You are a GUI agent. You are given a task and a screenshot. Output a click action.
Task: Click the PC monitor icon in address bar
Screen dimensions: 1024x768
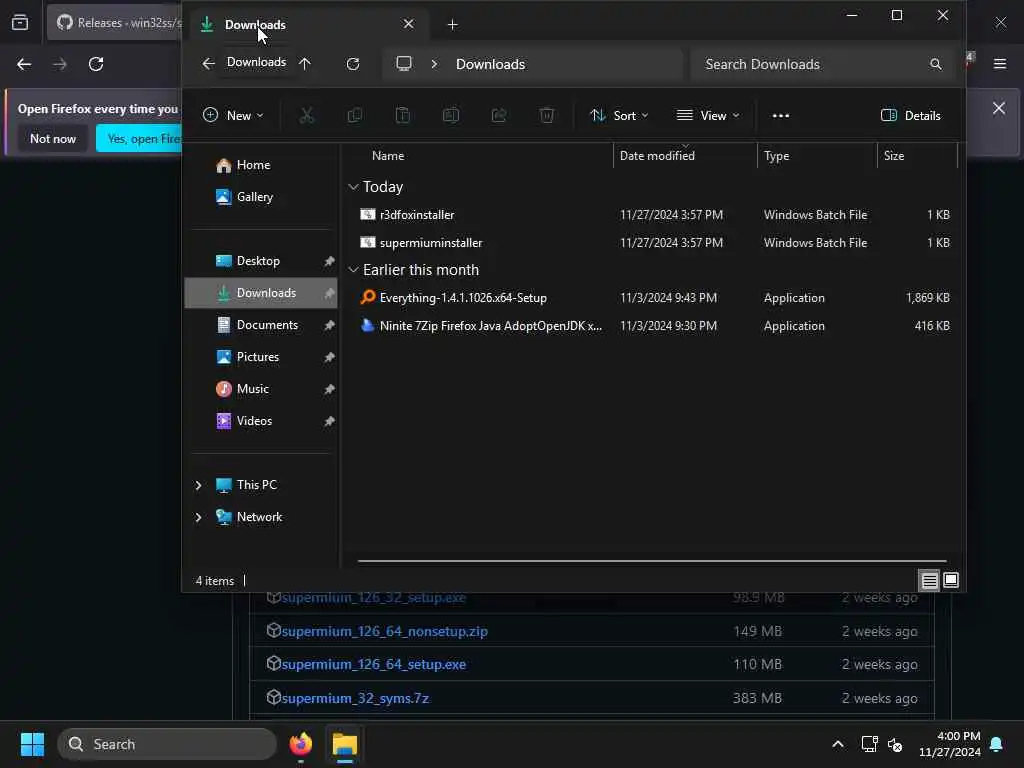tap(404, 63)
